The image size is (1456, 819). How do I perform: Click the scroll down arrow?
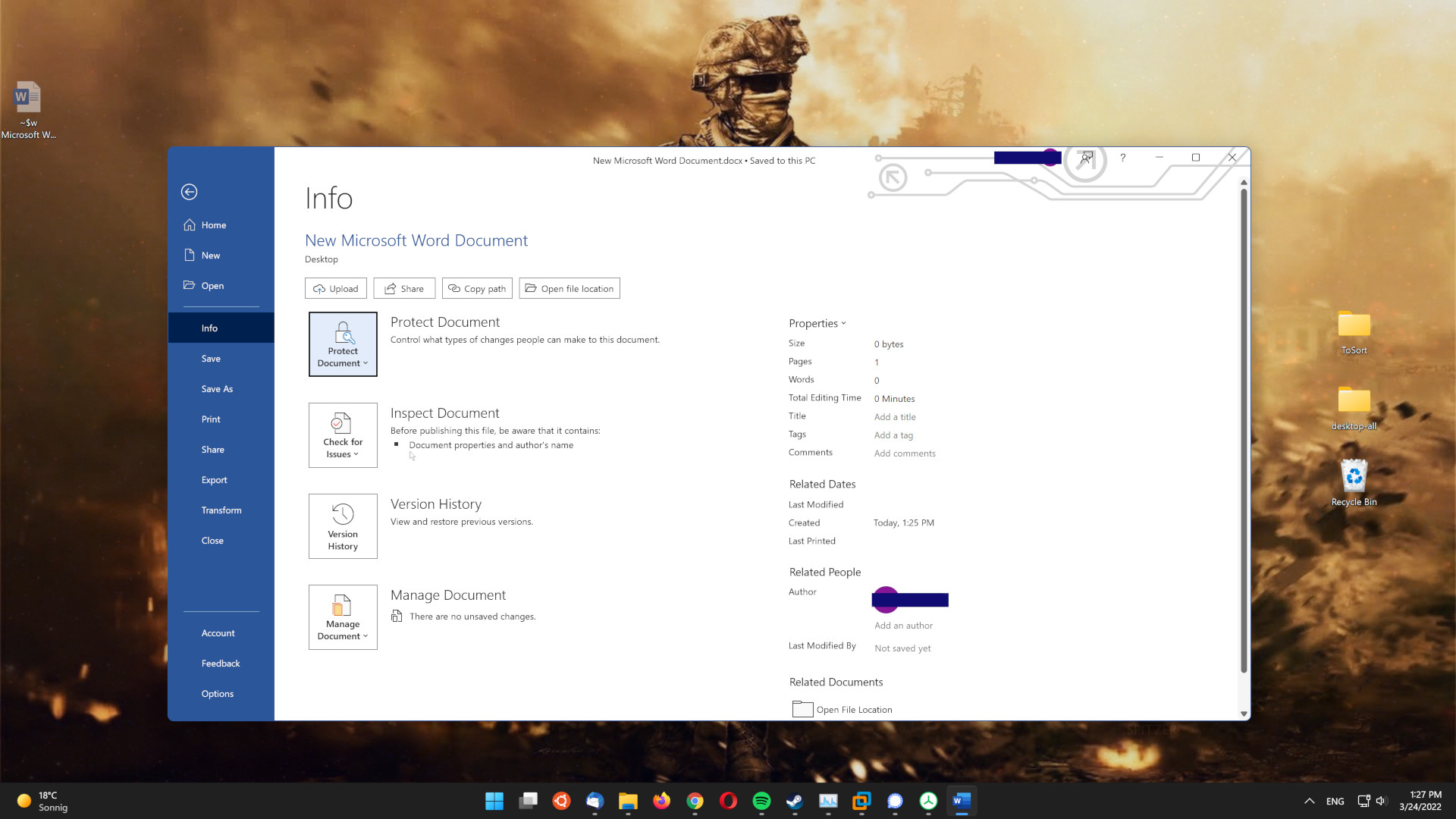pyautogui.click(x=1244, y=714)
